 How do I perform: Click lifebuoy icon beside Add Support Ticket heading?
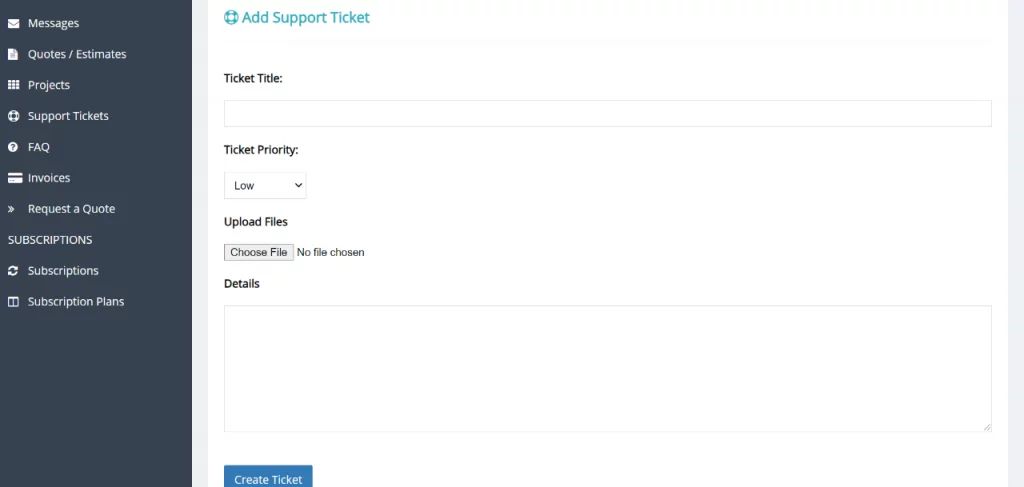tap(231, 18)
